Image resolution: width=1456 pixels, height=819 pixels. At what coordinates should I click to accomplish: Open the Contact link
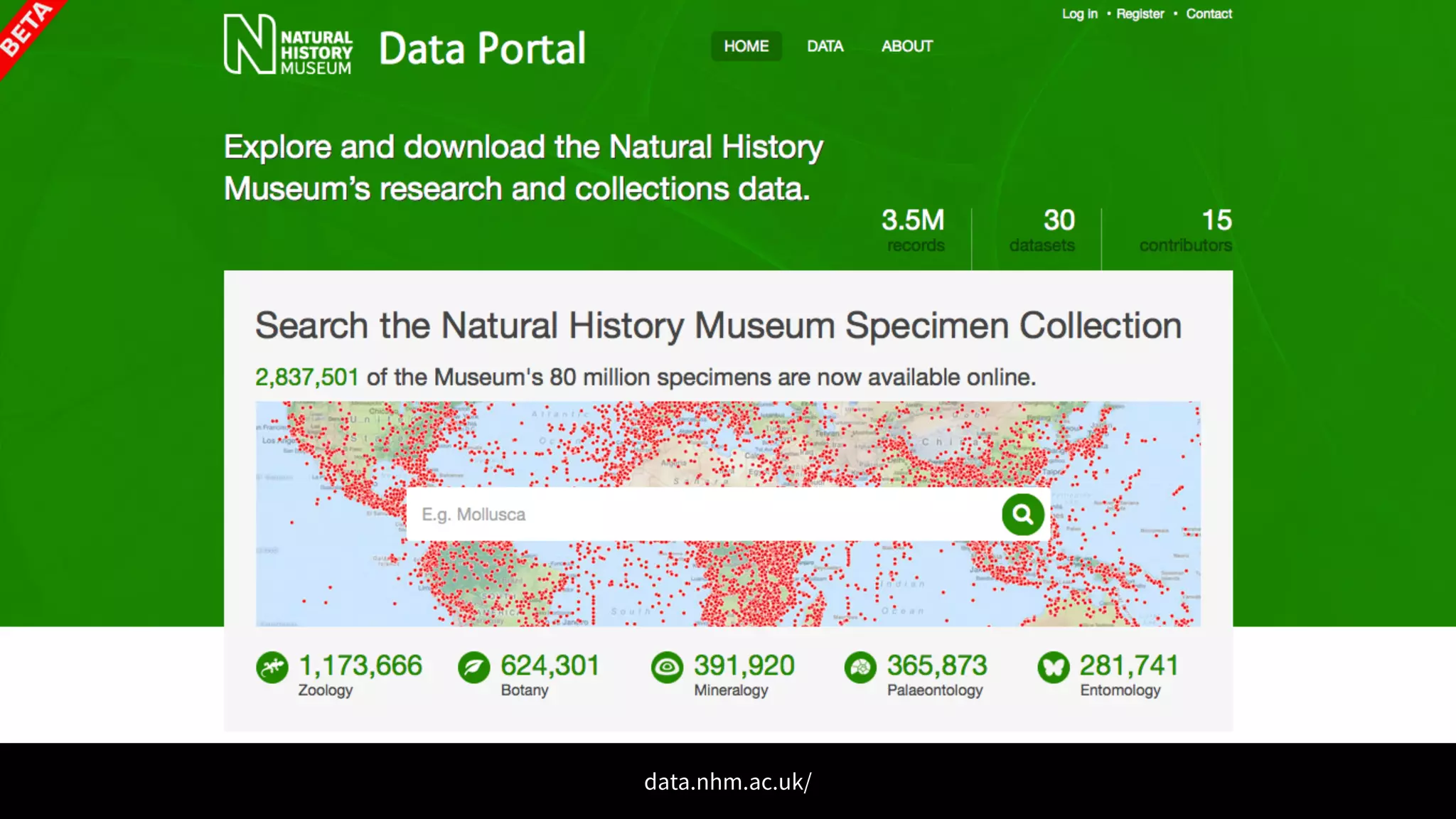[x=1209, y=14]
